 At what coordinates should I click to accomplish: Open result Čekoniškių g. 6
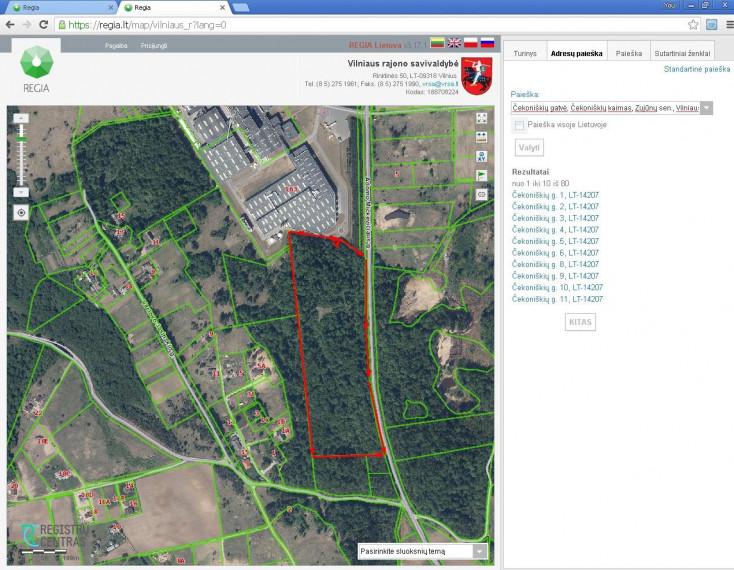point(555,253)
